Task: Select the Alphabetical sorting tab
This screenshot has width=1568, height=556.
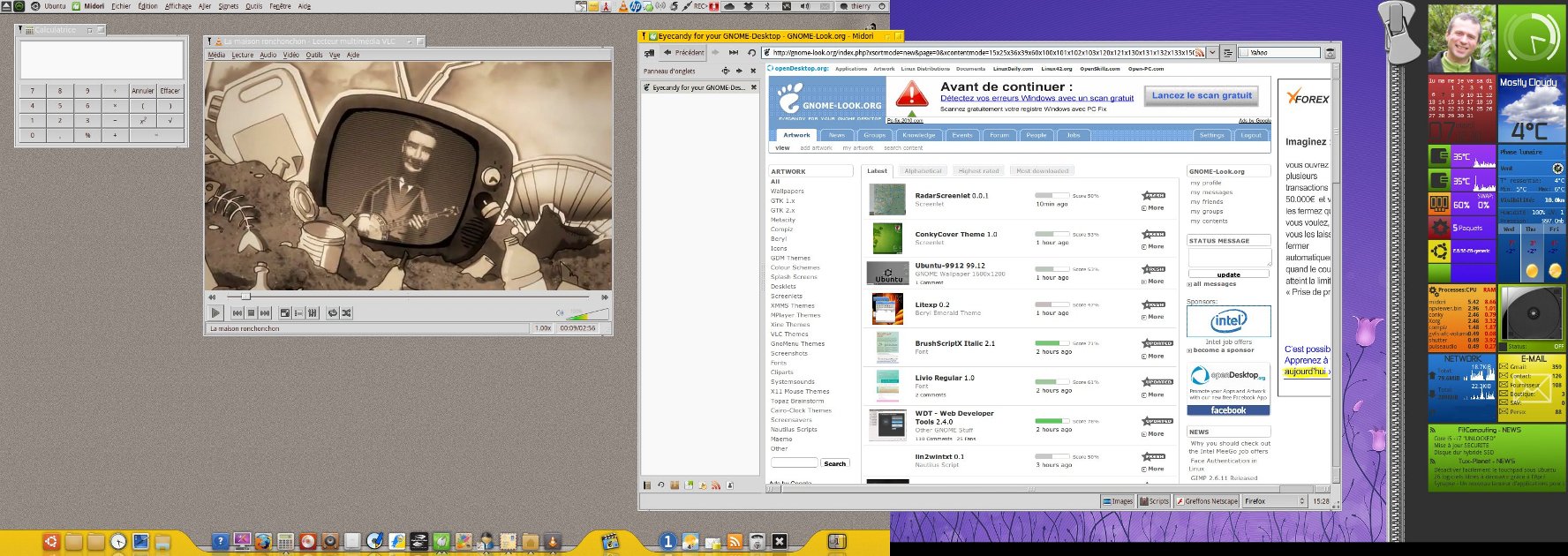Action: (x=923, y=170)
